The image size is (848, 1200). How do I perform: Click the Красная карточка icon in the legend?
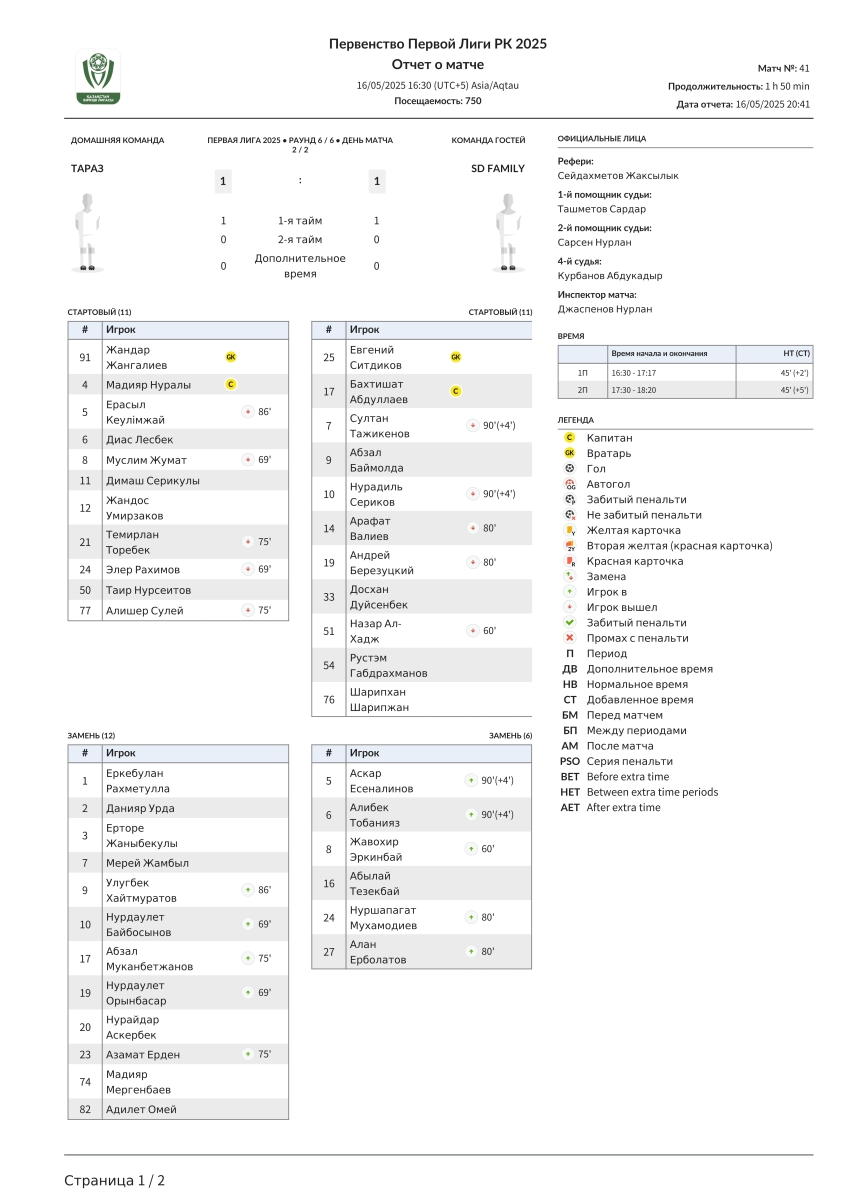coord(570,561)
